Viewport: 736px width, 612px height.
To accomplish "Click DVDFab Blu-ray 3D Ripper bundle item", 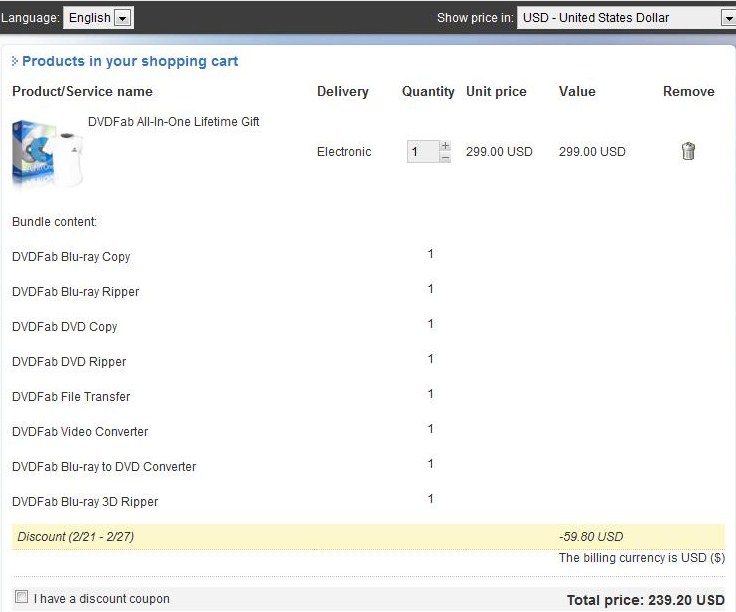I will pos(85,502).
